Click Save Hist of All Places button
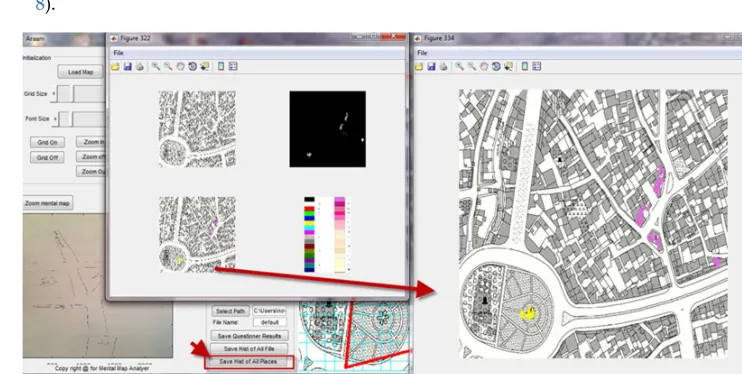This screenshot has height=374, width=742. coord(249,362)
